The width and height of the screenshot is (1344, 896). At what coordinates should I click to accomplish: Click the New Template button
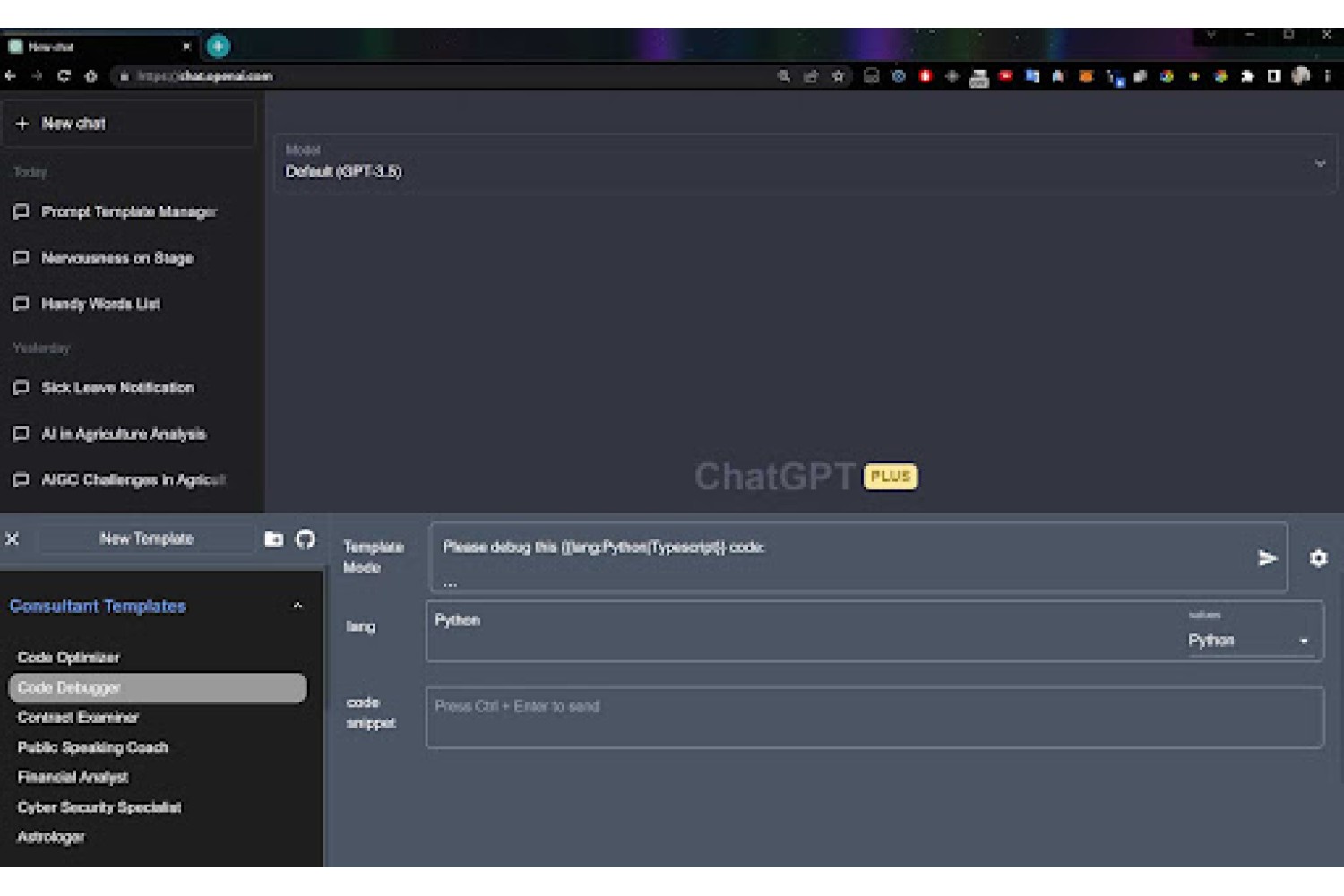(147, 538)
